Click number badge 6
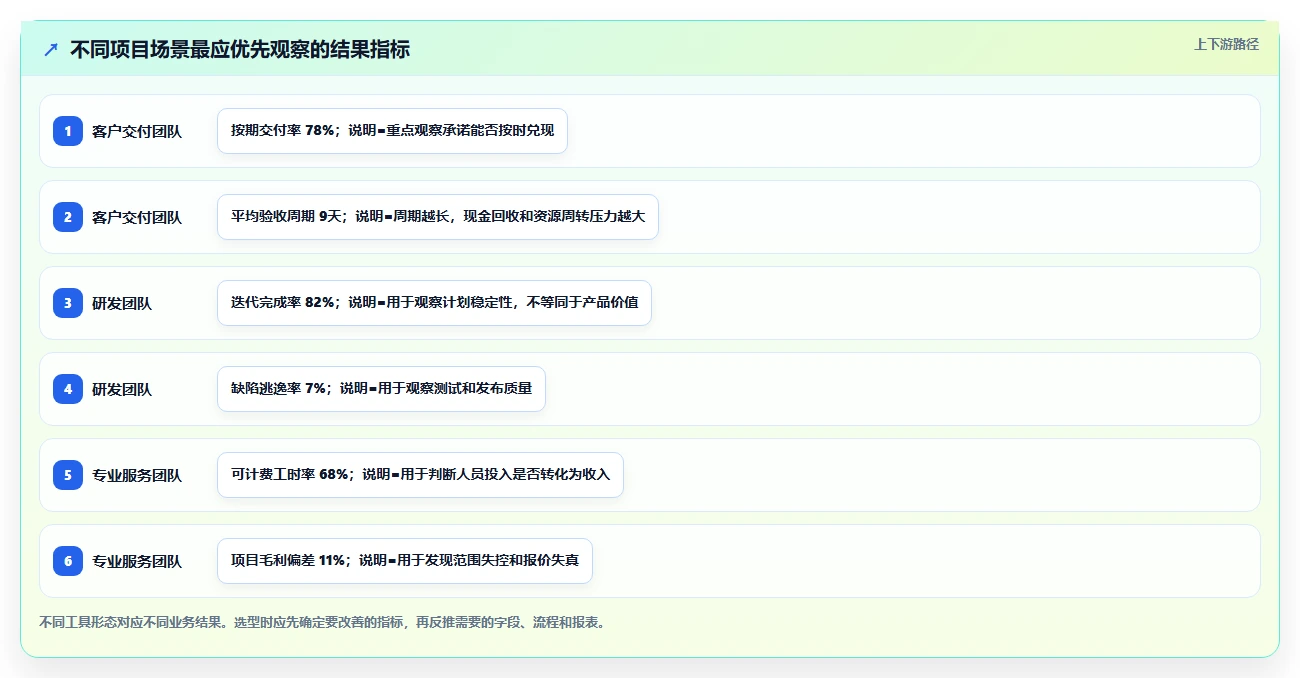Image resolution: width=1300 pixels, height=678 pixels. pos(68,561)
